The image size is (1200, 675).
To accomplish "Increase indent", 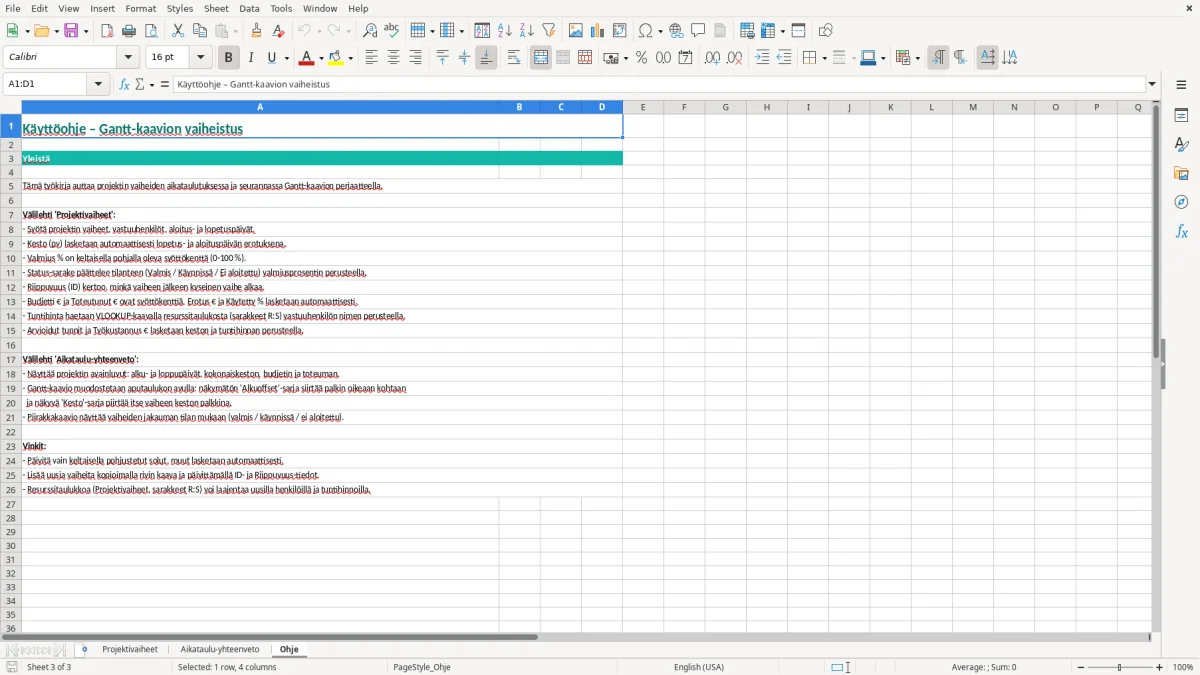I will pyautogui.click(x=762, y=58).
